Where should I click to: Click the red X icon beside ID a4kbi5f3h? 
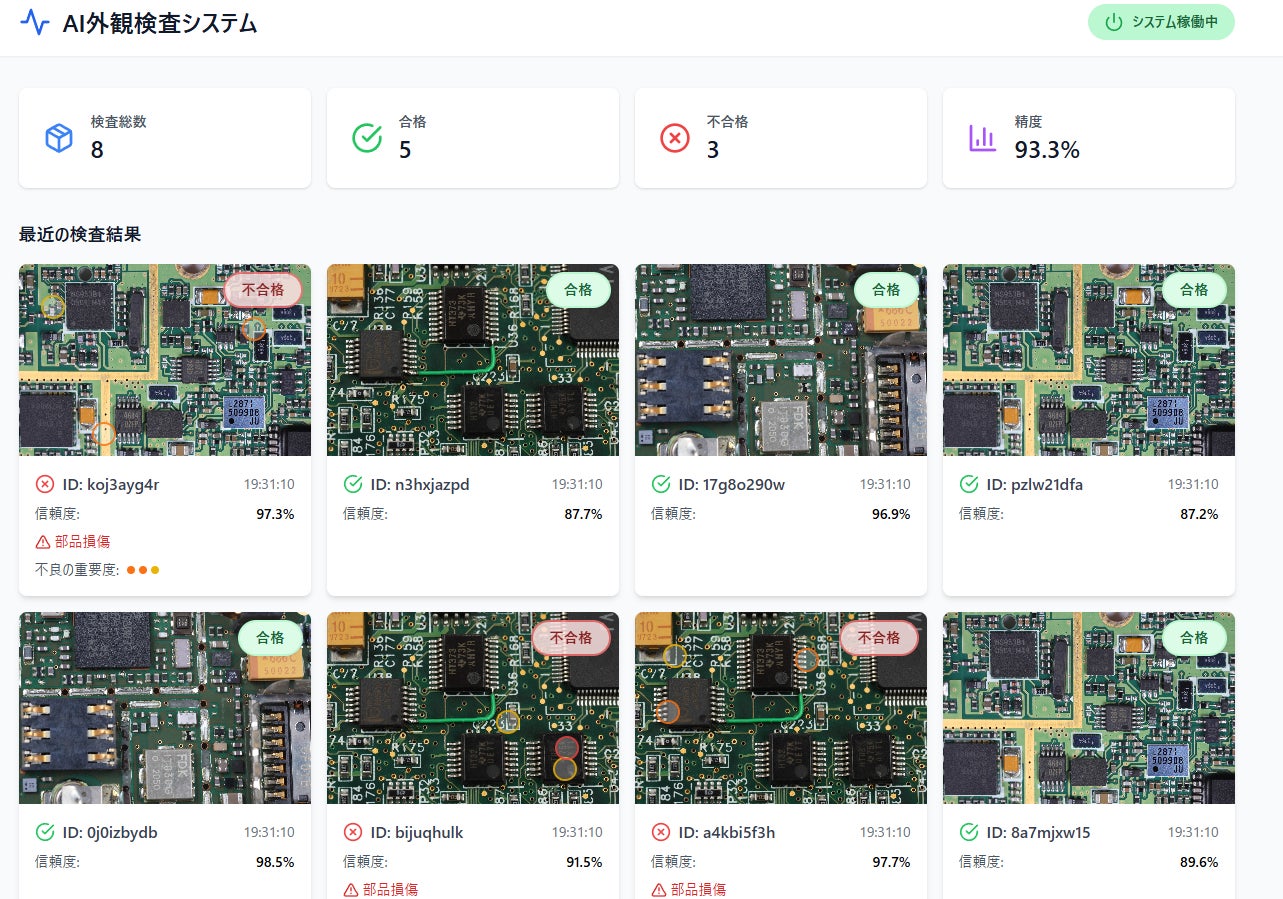click(x=661, y=833)
